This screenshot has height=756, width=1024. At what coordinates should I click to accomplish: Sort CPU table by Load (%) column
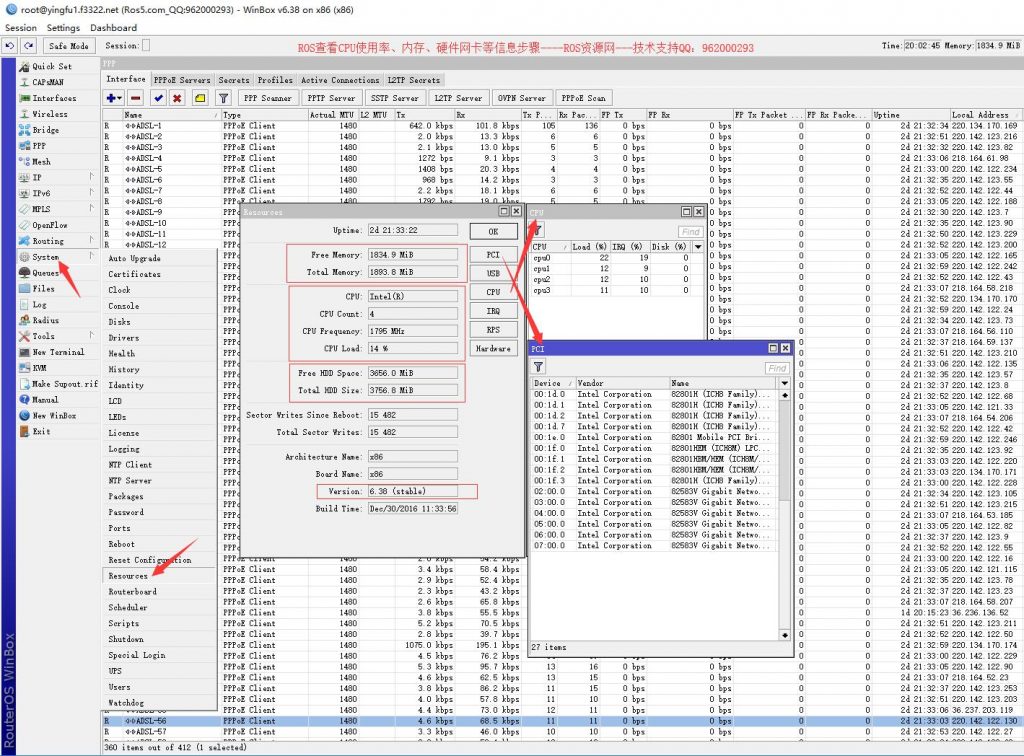click(x=589, y=247)
